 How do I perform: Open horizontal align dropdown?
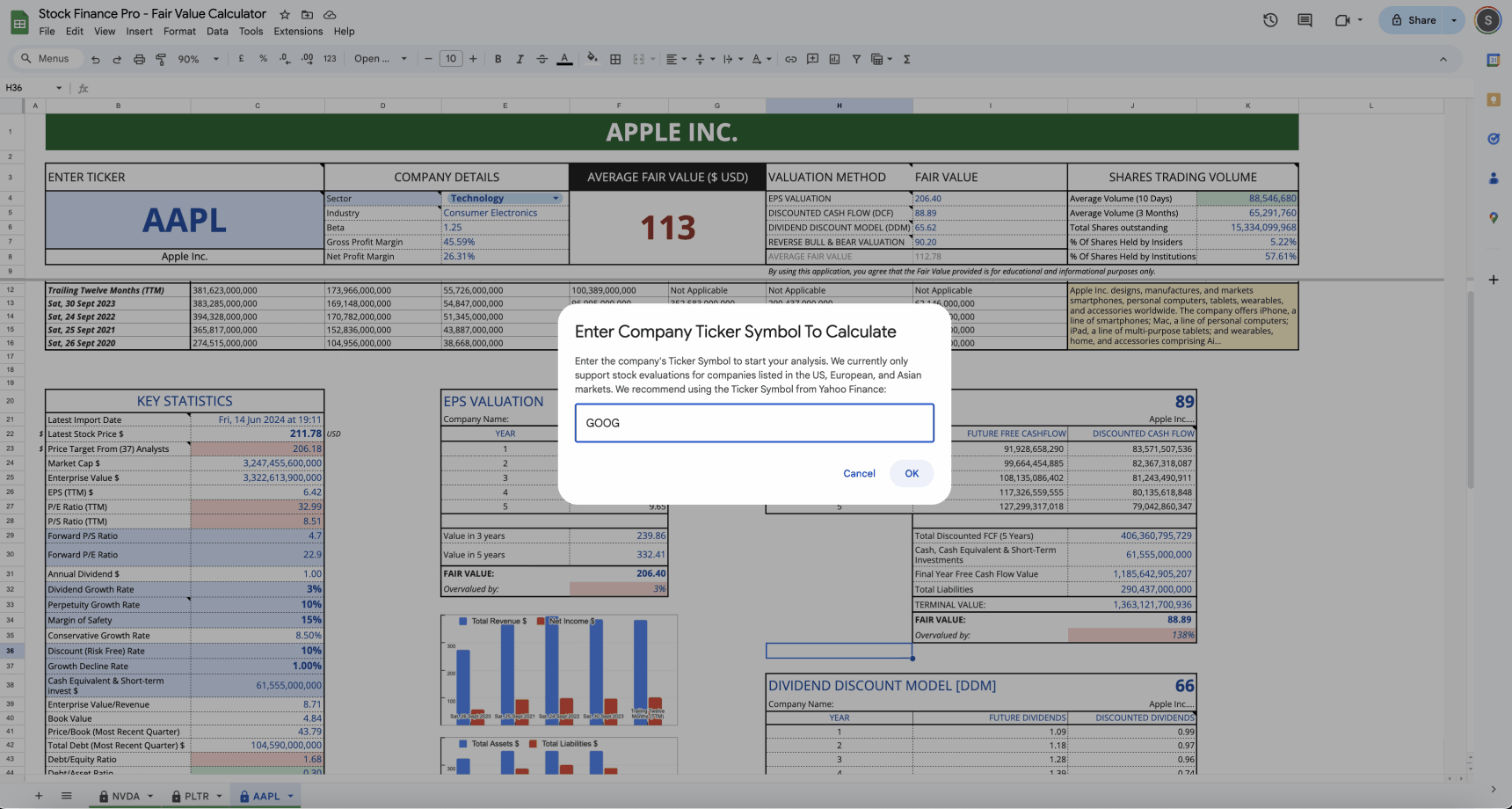tap(676, 59)
